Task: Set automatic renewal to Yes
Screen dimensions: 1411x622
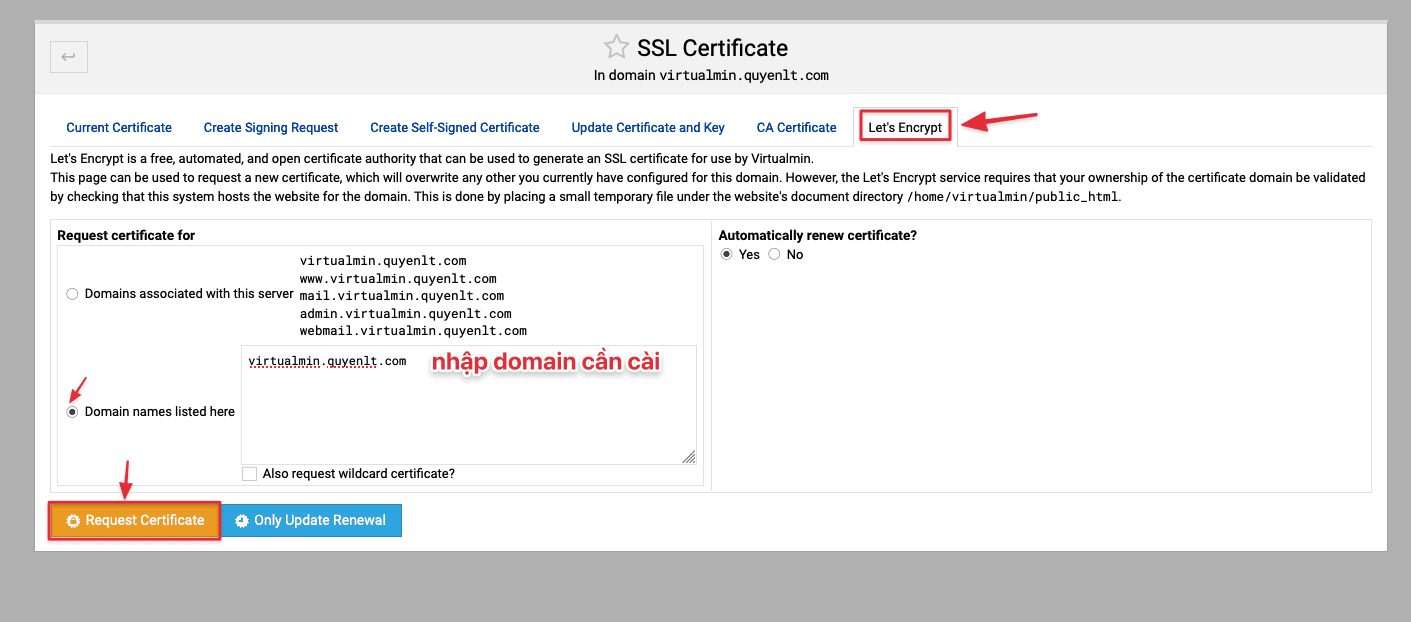Action: click(x=727, y=255)
